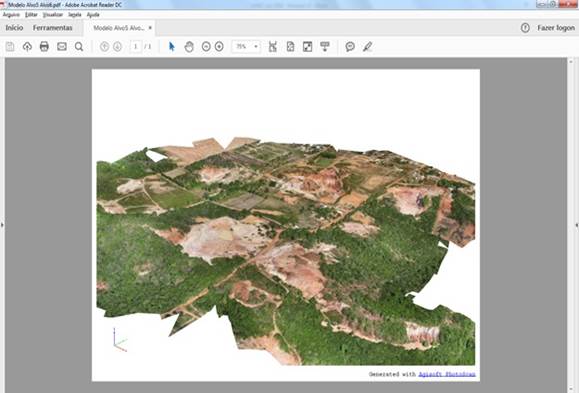This screenshot has width=579, height=393.
Task: Open the search magnifier tool
Action: click(x=79, y=47)
